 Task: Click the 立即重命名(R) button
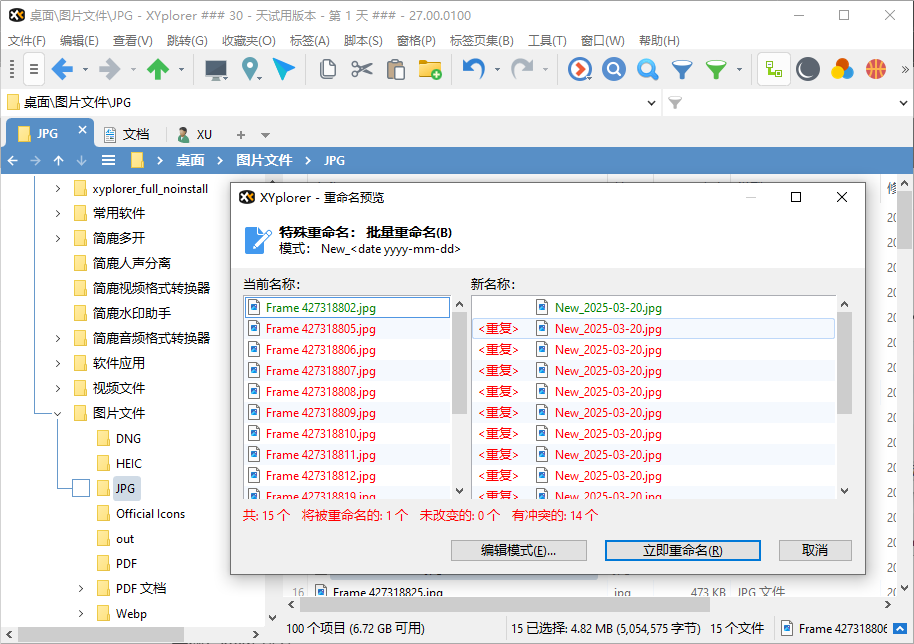[x=681, y=550]
